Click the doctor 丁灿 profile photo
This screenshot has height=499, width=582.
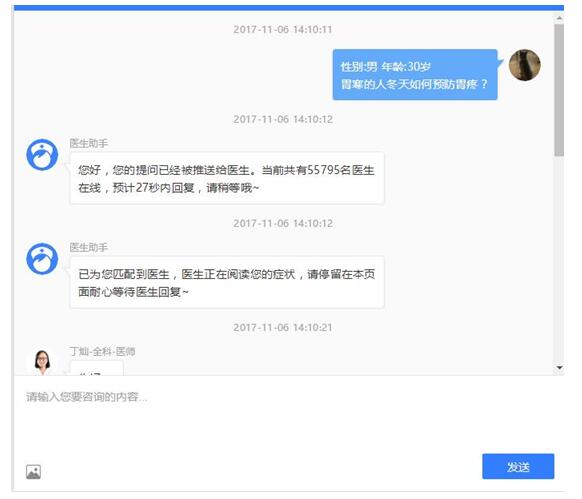[x=42, y=362]
